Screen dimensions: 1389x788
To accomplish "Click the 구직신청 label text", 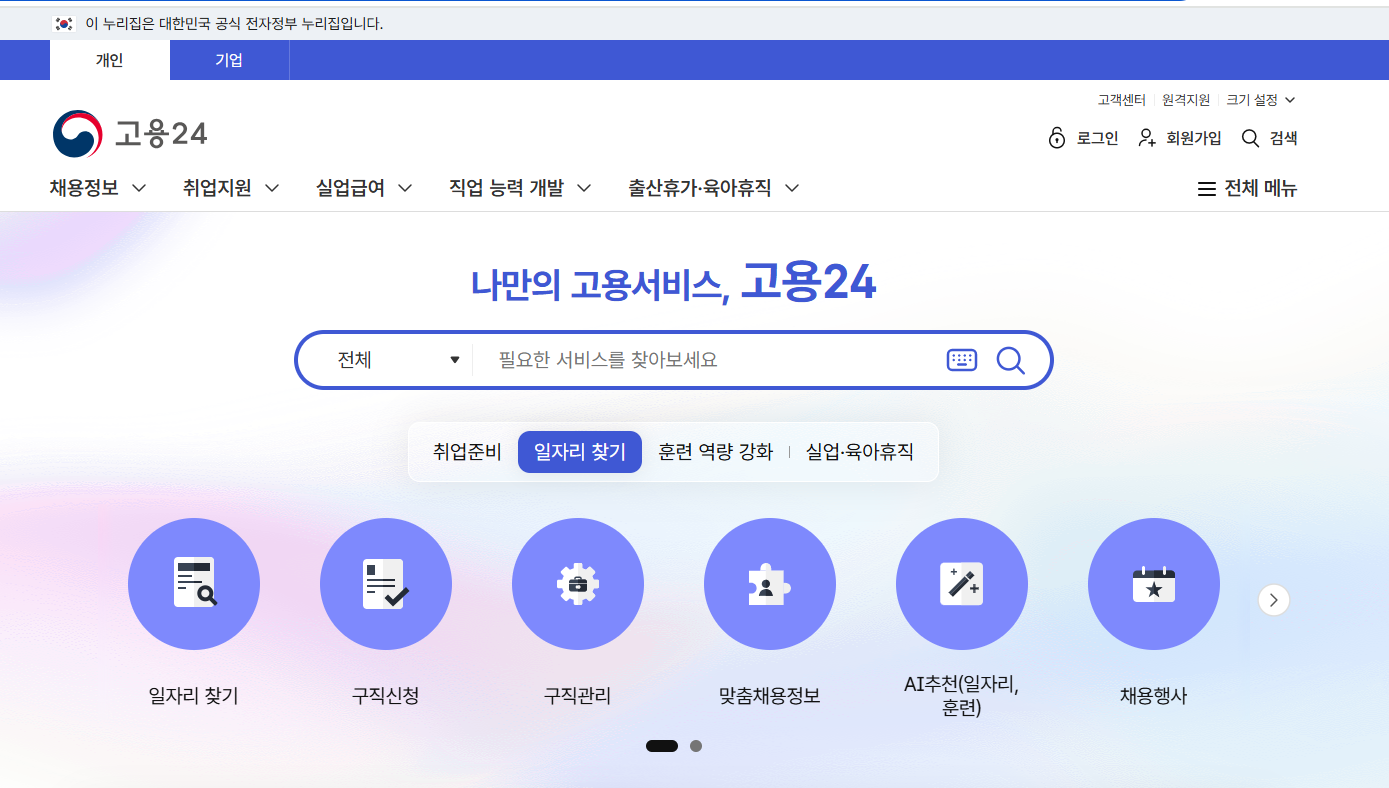I will tap(386, 696).
